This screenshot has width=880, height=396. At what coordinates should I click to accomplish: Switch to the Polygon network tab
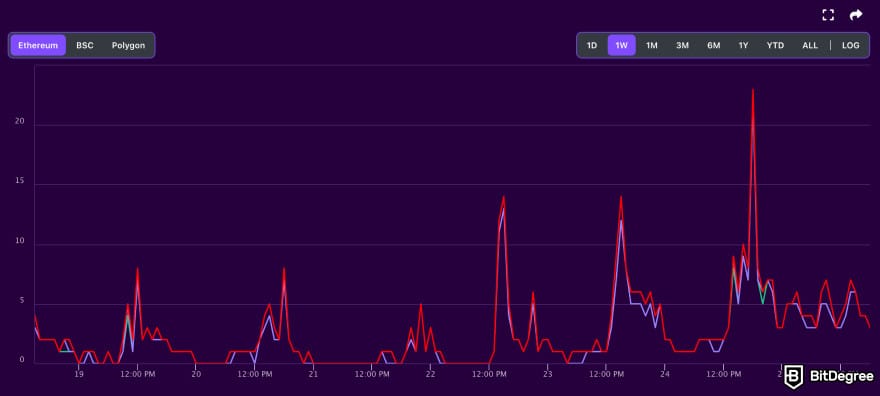click(128, 45)
